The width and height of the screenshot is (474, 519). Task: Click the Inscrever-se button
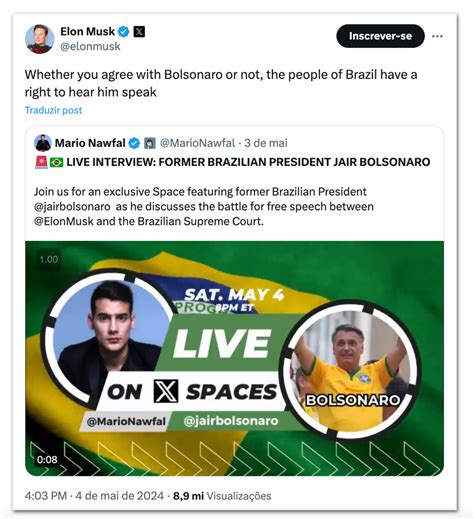coord(380,36)
